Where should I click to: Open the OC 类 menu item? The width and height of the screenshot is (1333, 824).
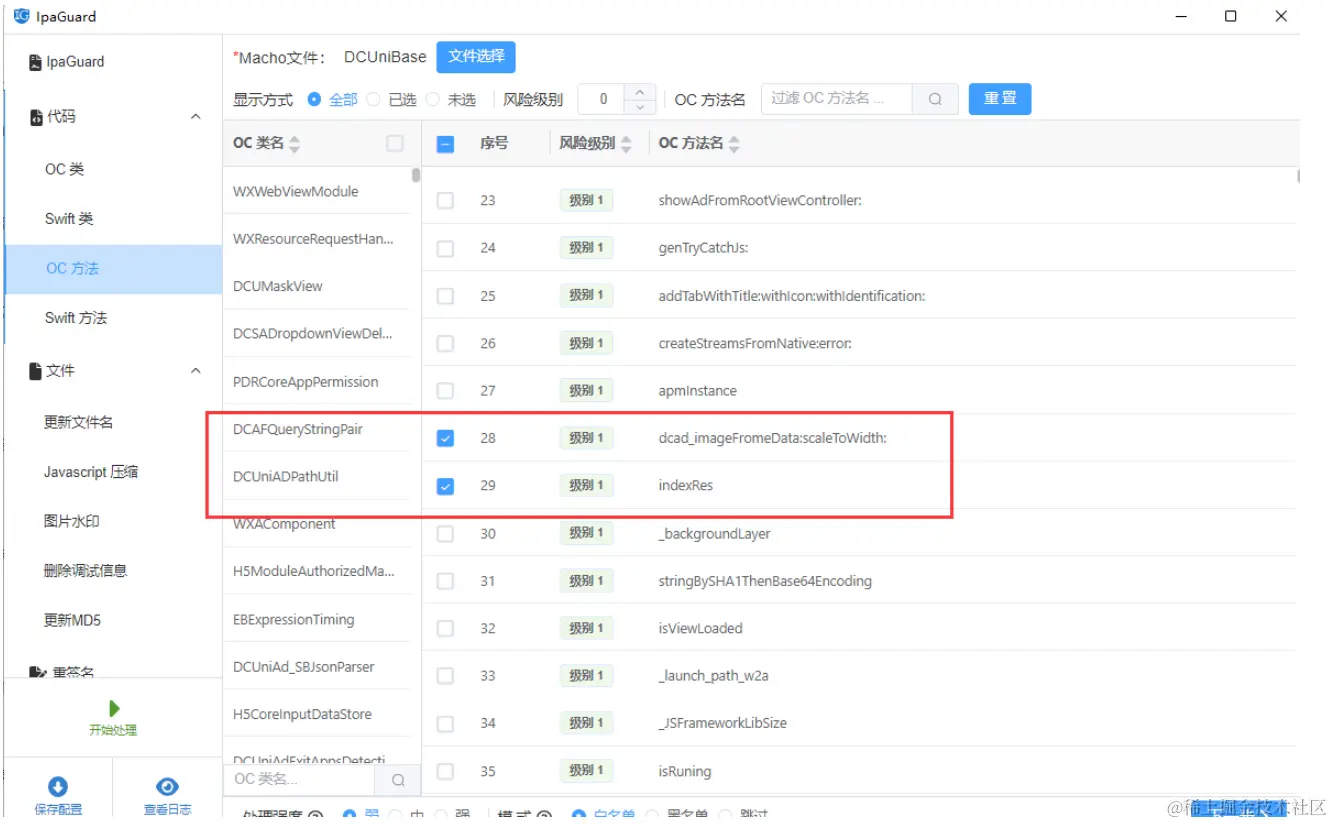[64, 169]
